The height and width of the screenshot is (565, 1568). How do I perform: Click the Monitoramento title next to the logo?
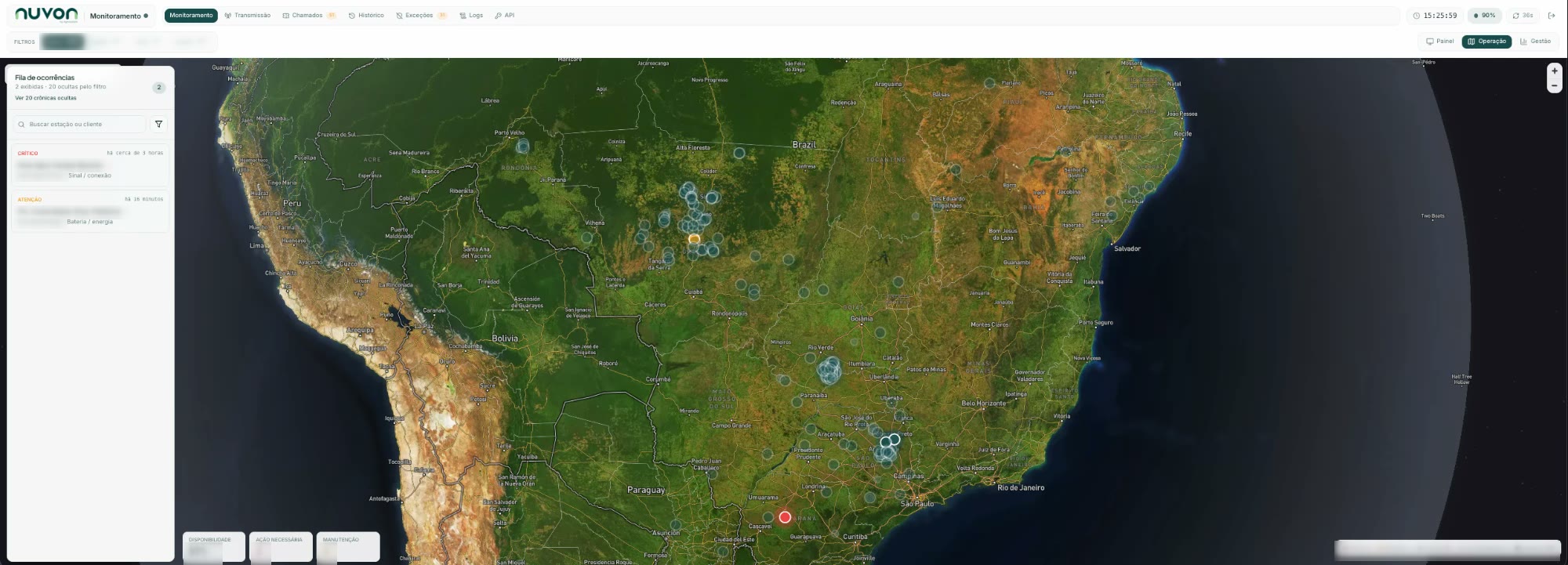point(115,16)
